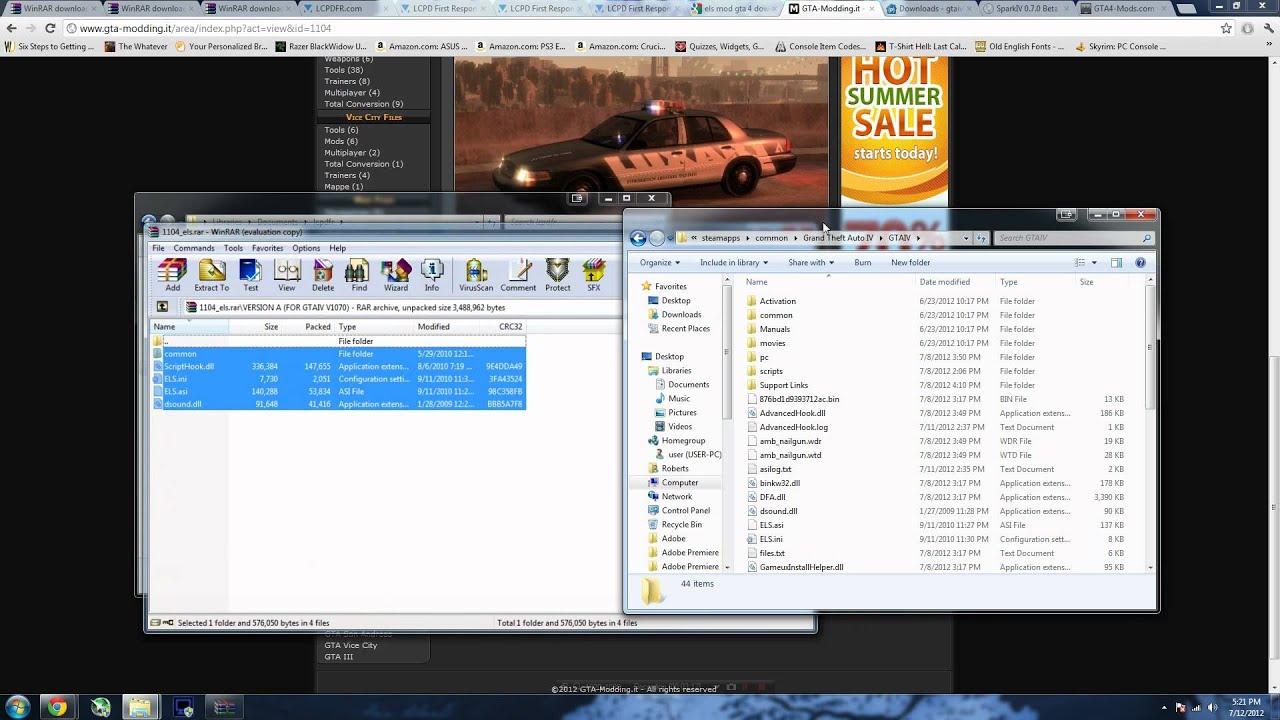The width and height of the screenshot is (1280, 720).
Task: Open the view options dropdown arrow in Explorer
Action: coord(1094,263)
